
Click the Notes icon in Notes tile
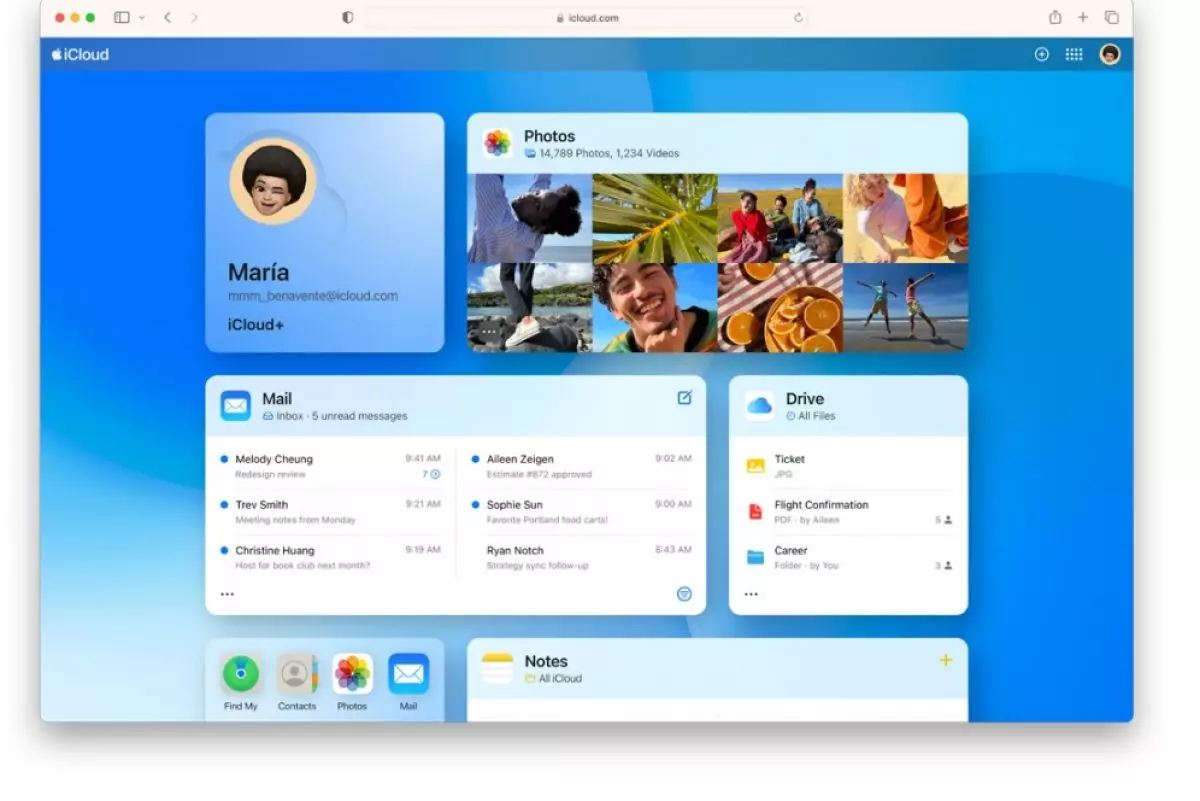tap(497, 668)
